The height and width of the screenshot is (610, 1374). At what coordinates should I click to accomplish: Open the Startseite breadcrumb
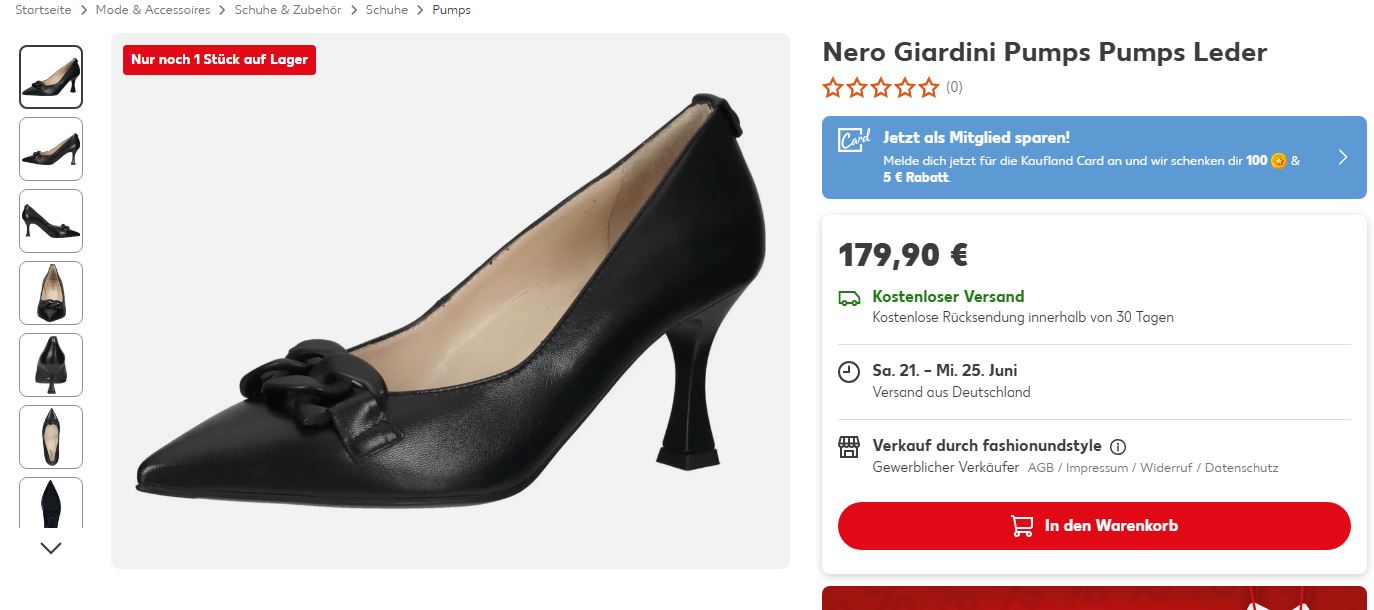coord(43,10)
